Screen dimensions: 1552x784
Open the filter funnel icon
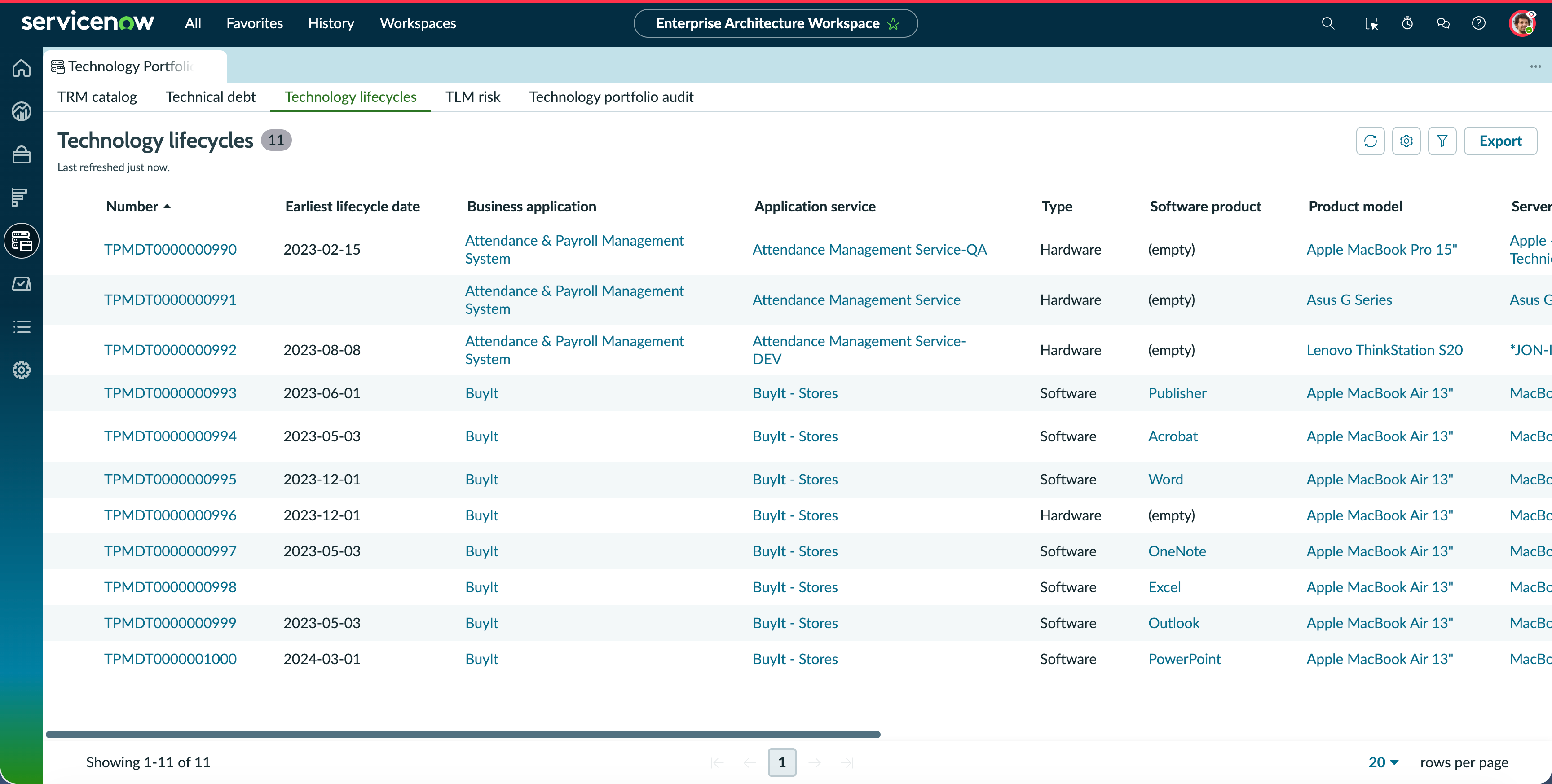tap(1442, 141)
